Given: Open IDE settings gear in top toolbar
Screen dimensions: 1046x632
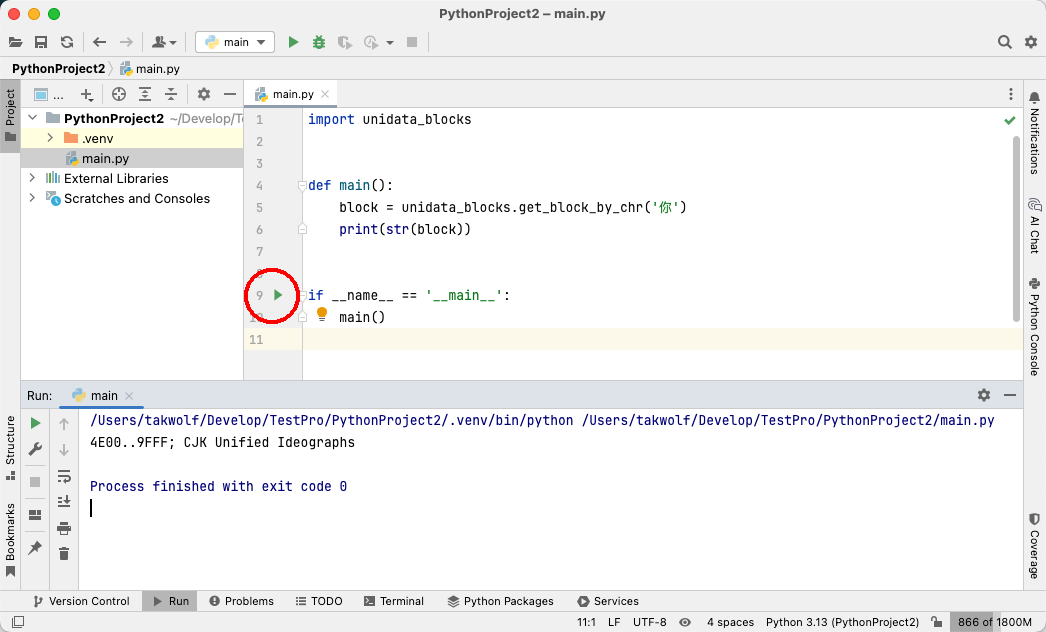Looking at the screenshot, I should 1031,42.
